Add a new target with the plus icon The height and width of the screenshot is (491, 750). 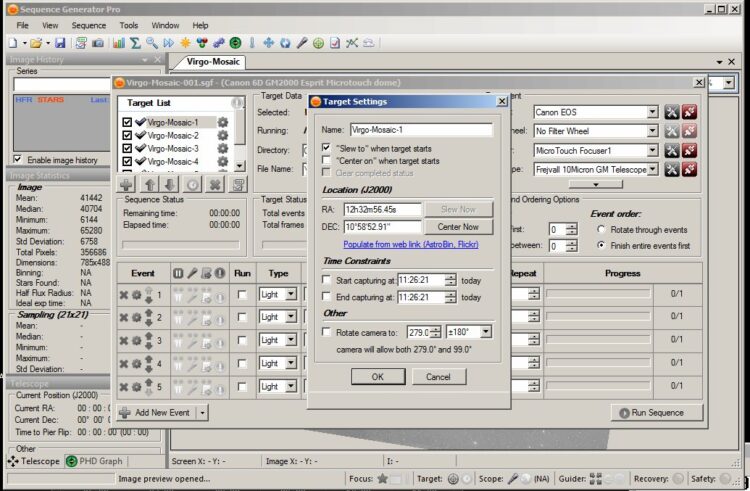point(127,184)
